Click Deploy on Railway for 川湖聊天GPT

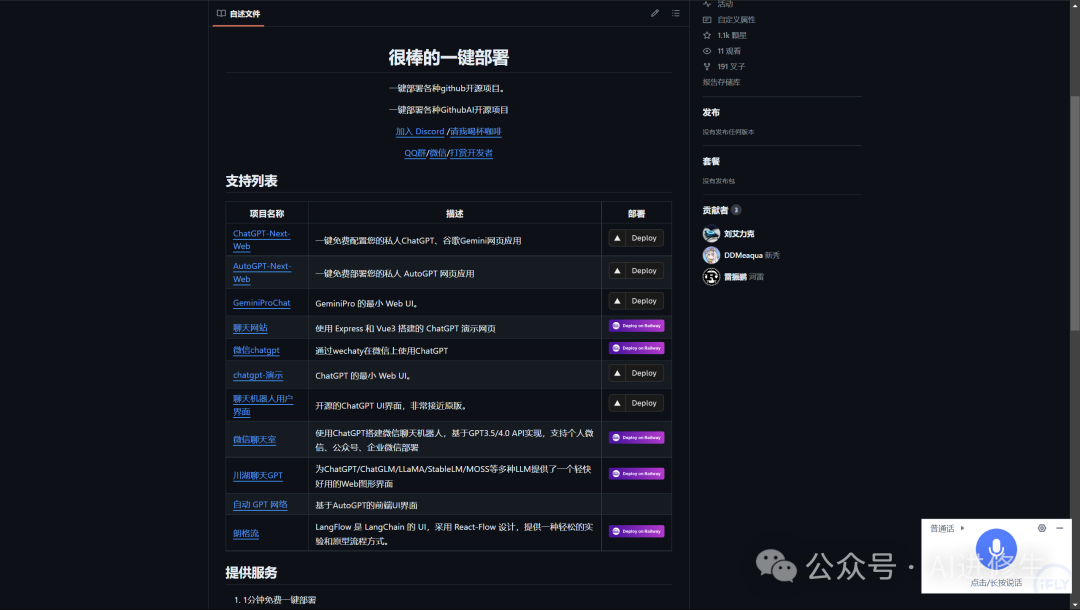(636, 474)
